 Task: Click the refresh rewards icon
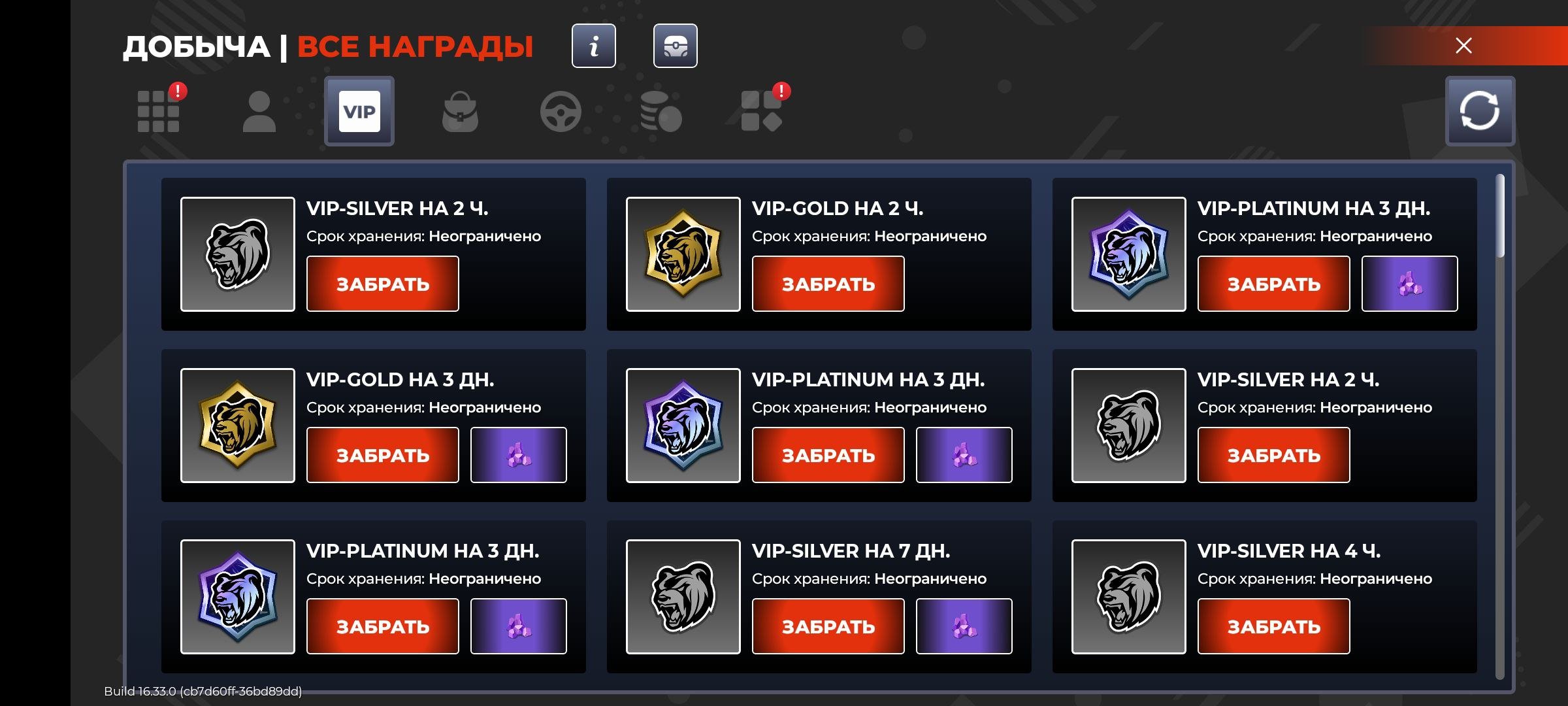pos(1480,110)
